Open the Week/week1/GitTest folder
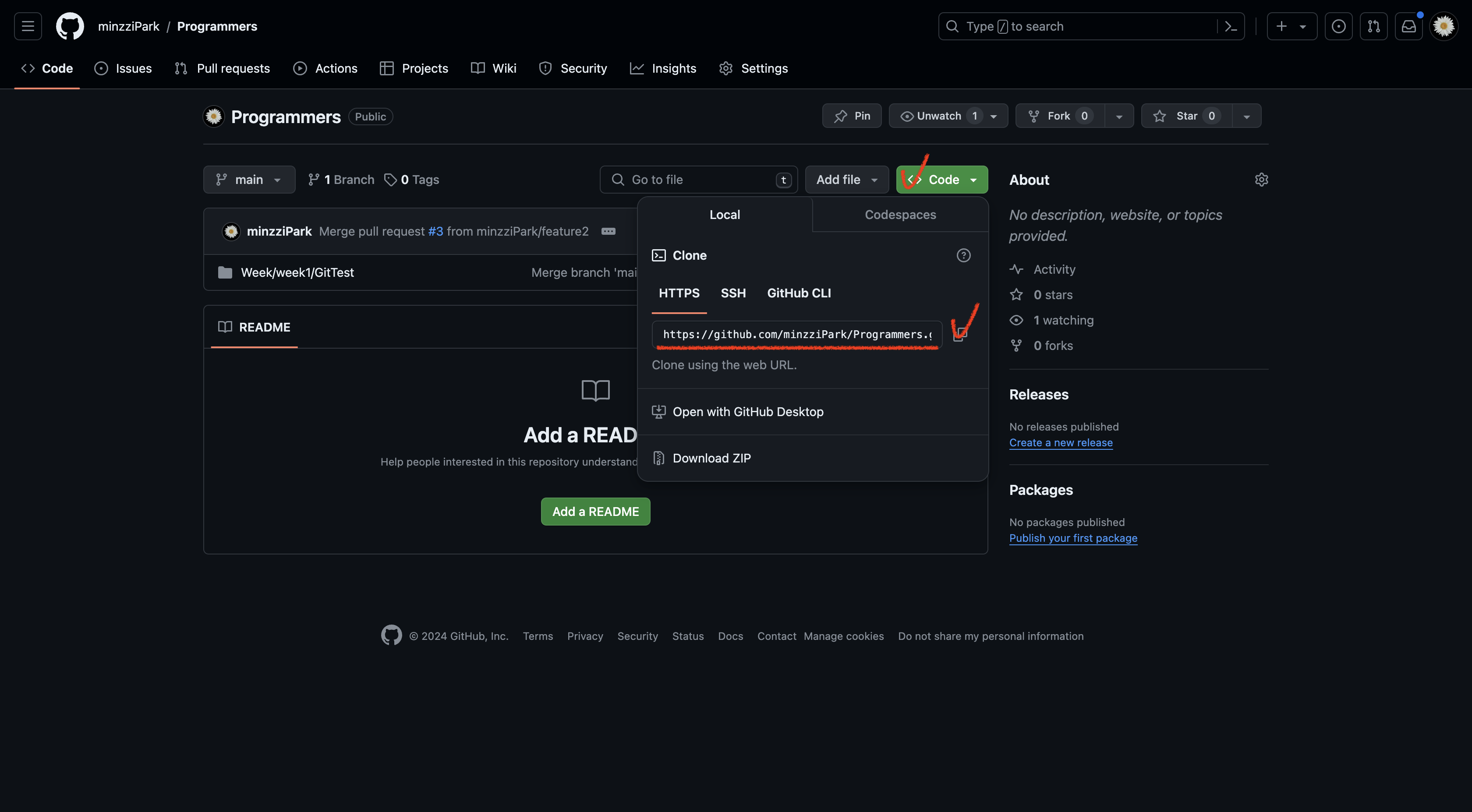 tap(297, 272)
